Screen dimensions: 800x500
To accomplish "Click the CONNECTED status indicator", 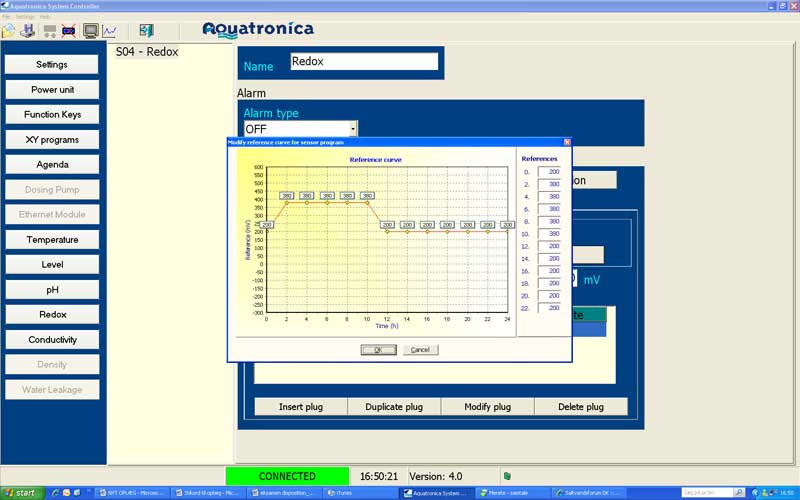I will click(287, 476).
